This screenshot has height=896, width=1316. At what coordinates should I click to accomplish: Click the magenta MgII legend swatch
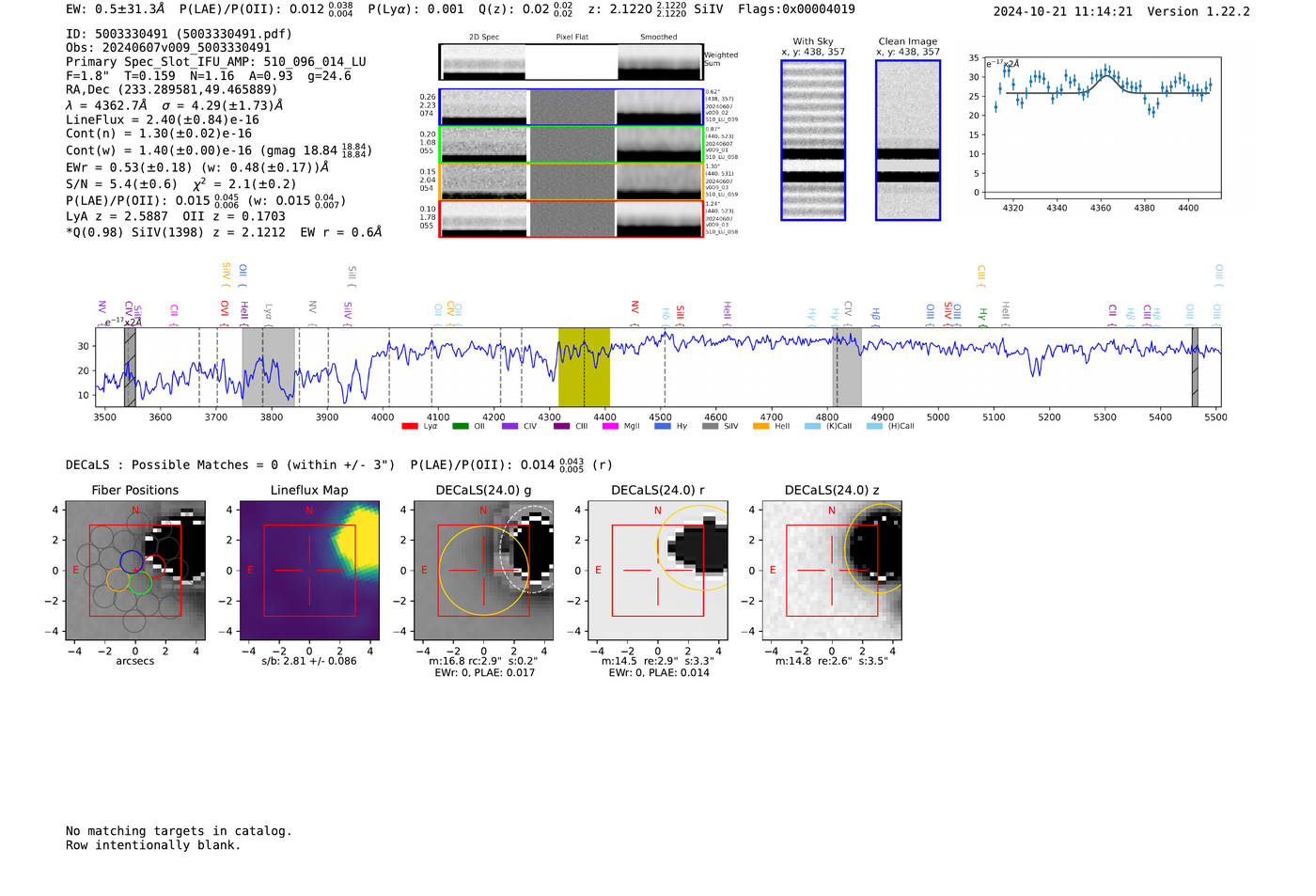611,426
